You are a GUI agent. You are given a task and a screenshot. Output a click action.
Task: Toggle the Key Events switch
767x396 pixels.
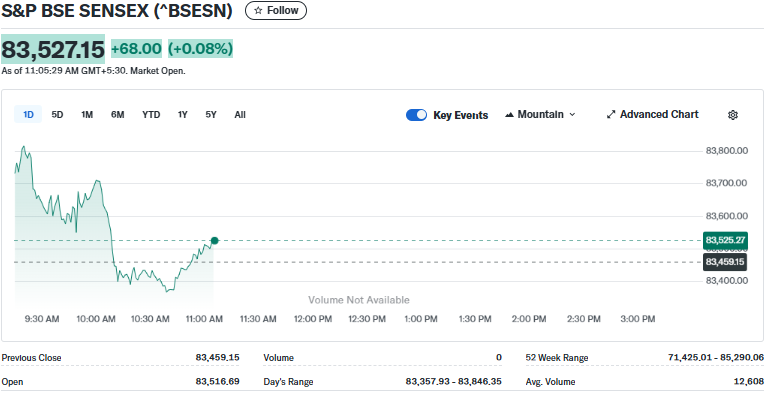(416, 115)
